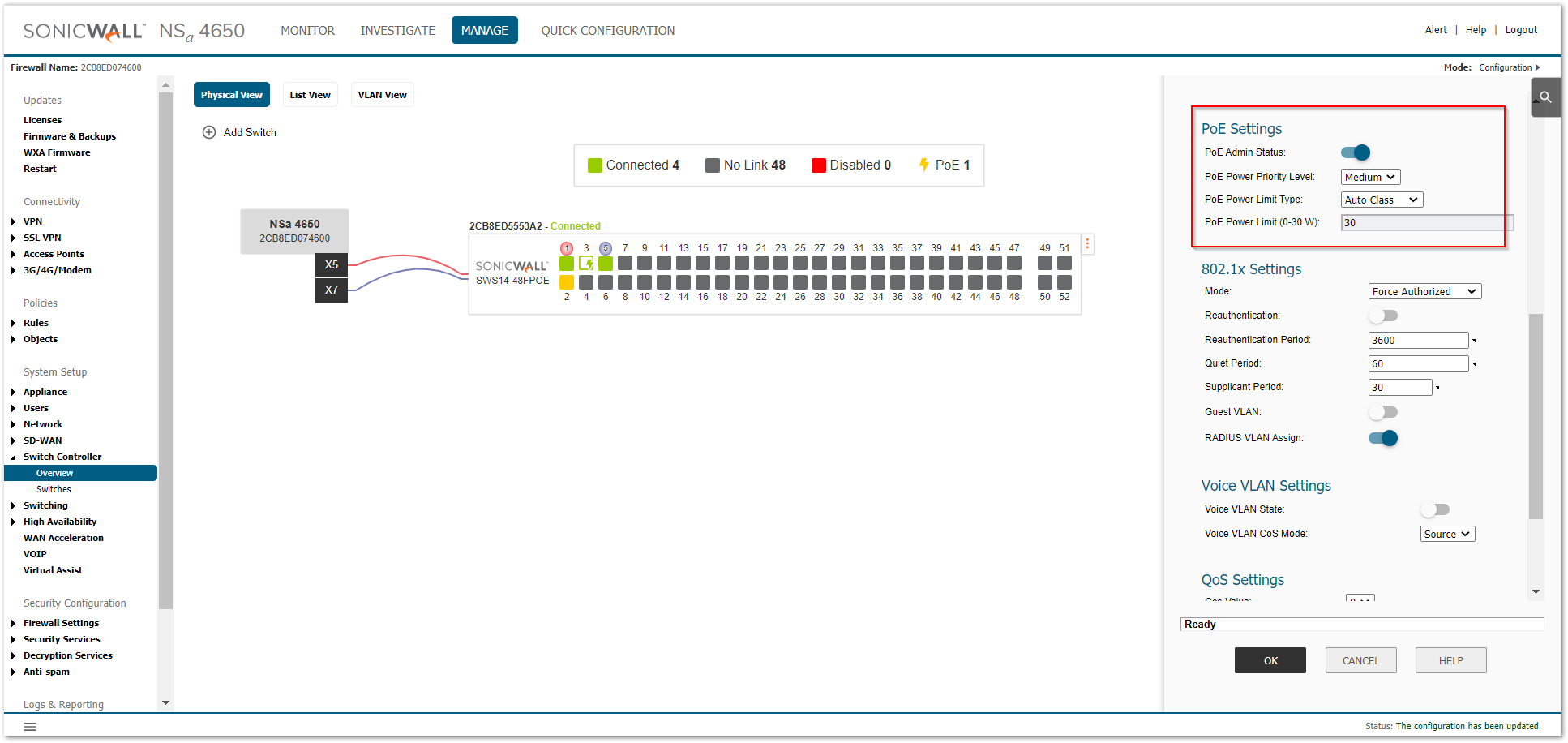Select switch port 51 icon

coord(1065,263)
